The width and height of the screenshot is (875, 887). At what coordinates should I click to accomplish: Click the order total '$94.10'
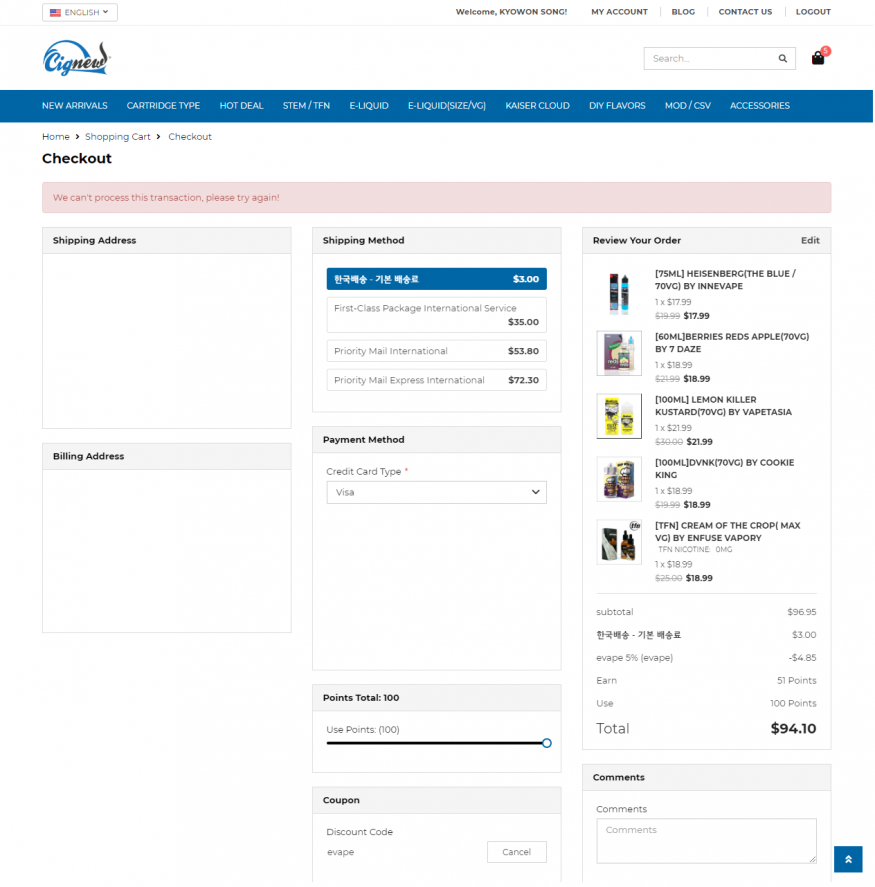pos(795,730)
